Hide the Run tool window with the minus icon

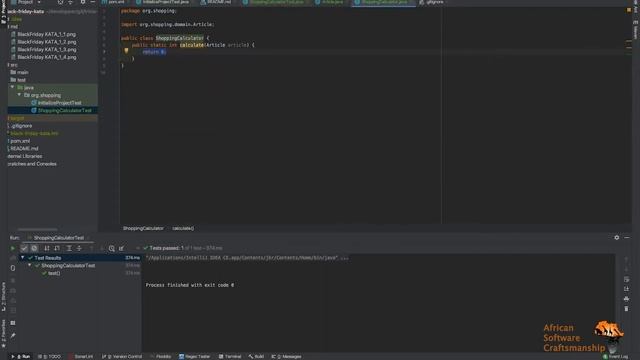(627, 238)
